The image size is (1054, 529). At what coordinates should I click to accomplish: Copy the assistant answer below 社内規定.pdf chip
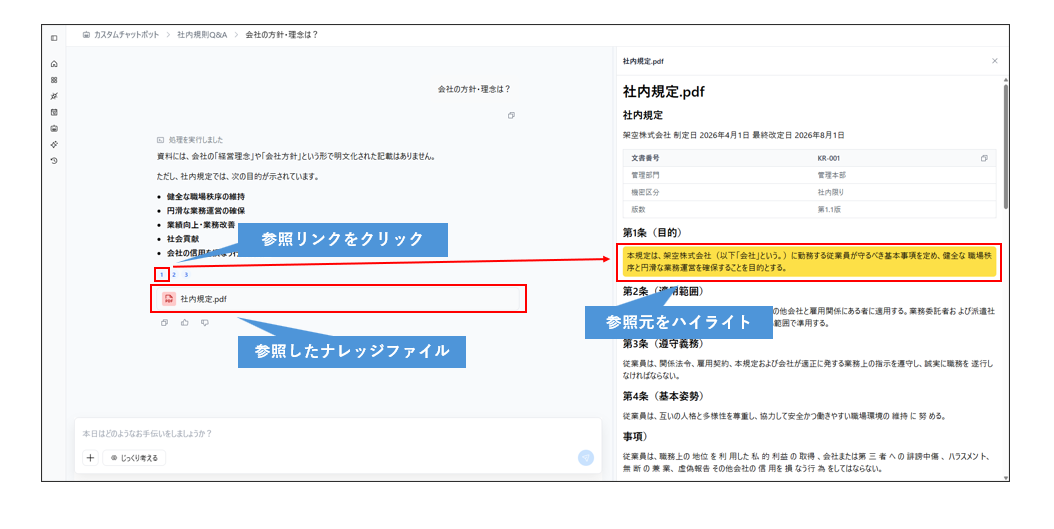[164, 323]
